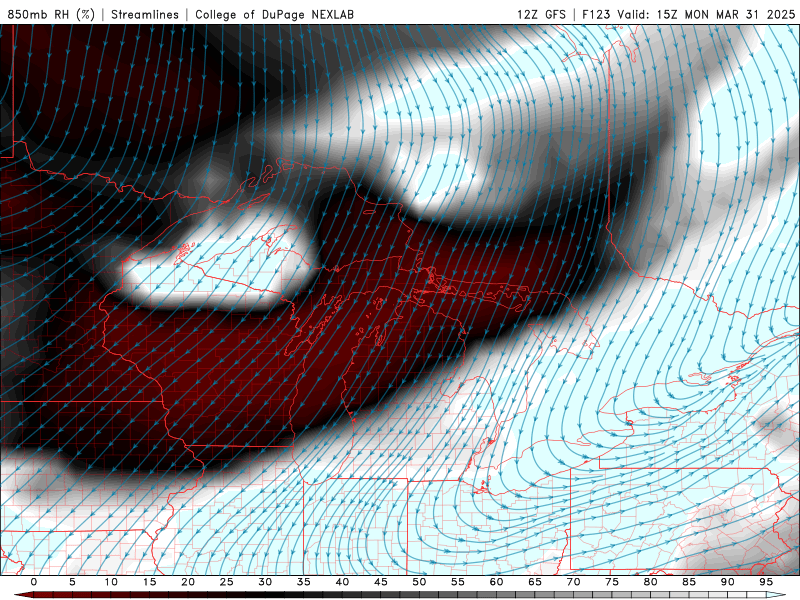The height and width of the screenshot is (600, 800).
Task: Select the "65" legend label
Action: (x=535, y=582)
